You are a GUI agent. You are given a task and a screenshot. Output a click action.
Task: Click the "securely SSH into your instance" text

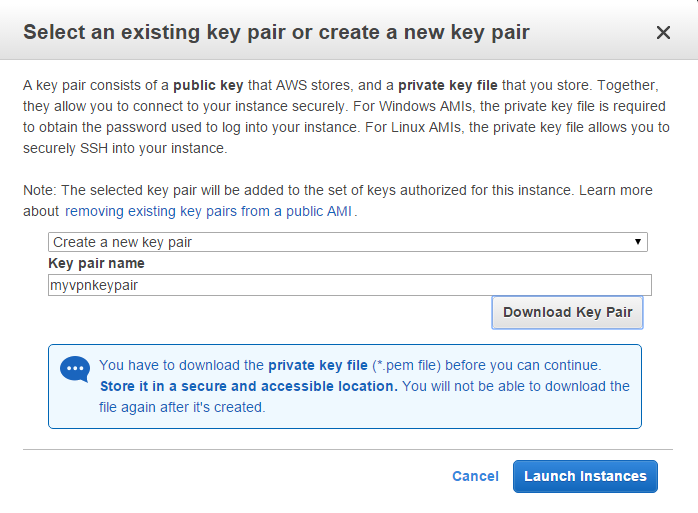125,148
